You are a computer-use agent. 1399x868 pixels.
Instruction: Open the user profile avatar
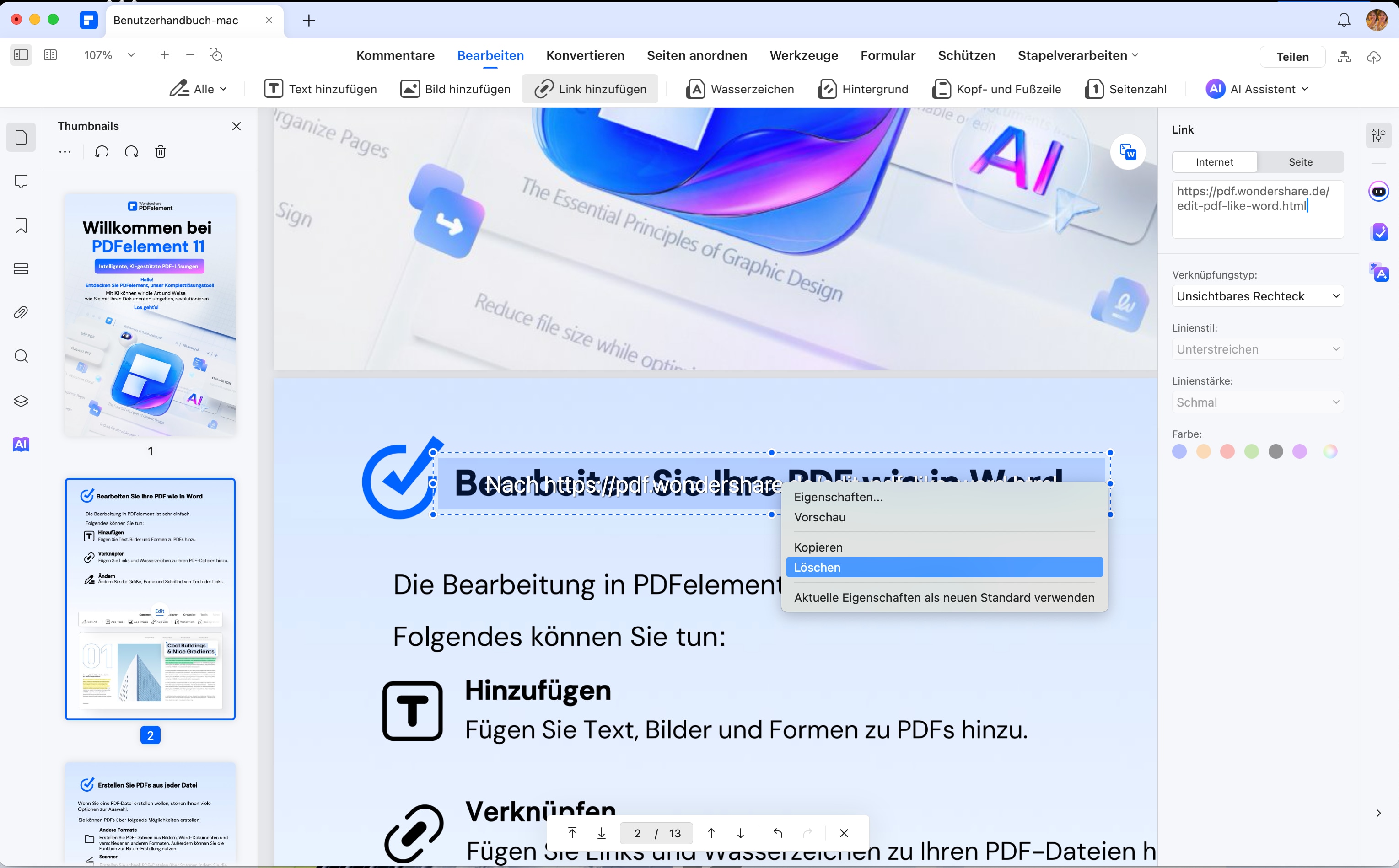coord(1377,20)
